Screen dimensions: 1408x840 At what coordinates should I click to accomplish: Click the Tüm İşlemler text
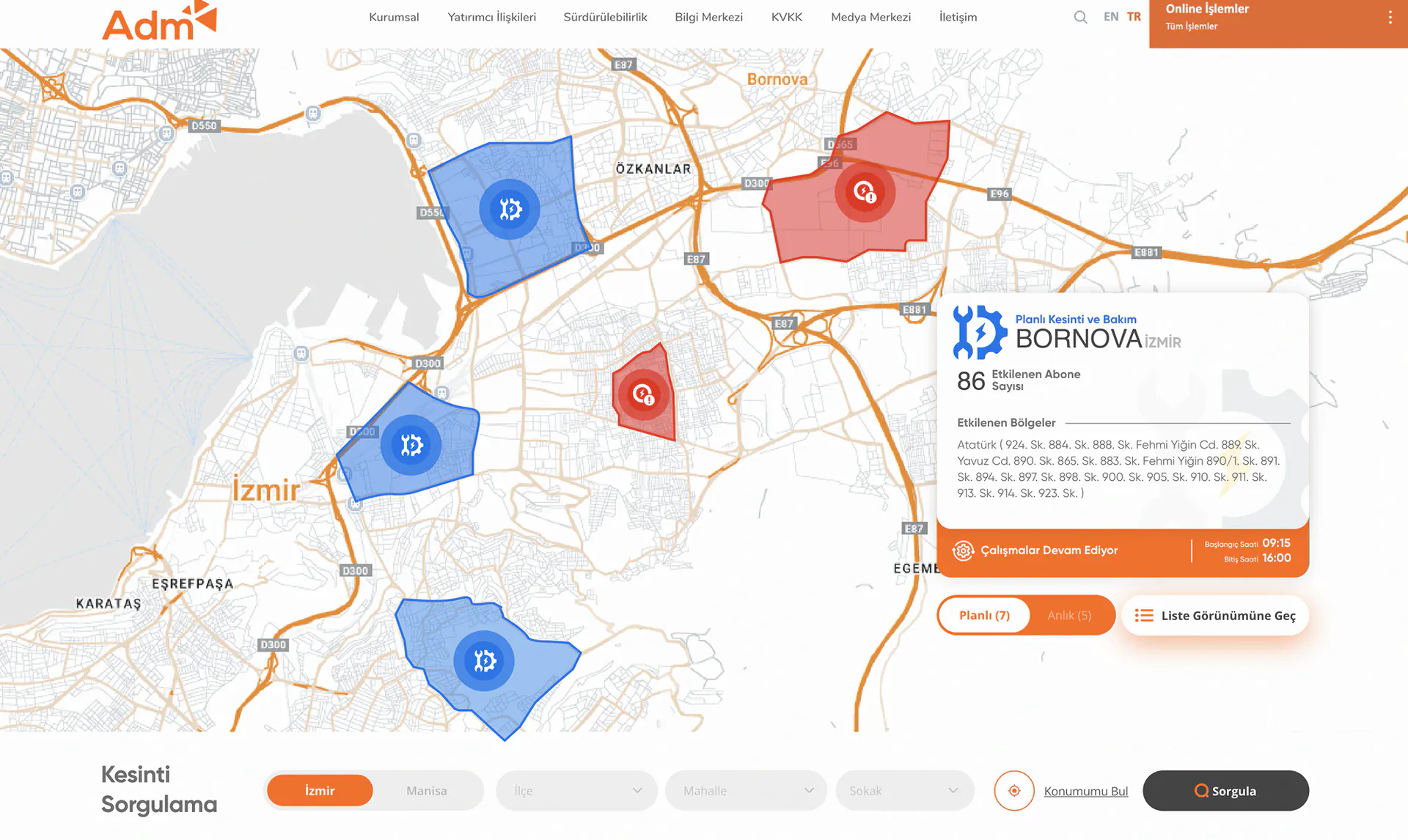point(1191,26)
